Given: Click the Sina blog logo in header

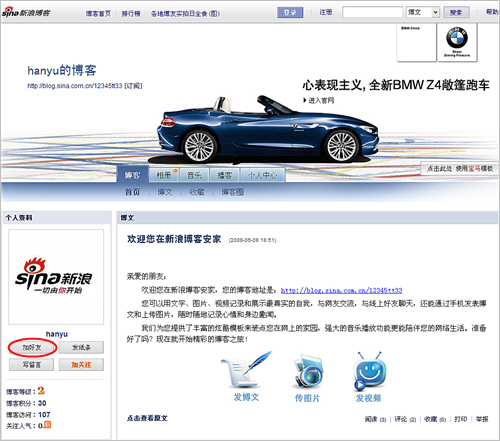Looking at the screenshot, I should (x=26, y=12).
